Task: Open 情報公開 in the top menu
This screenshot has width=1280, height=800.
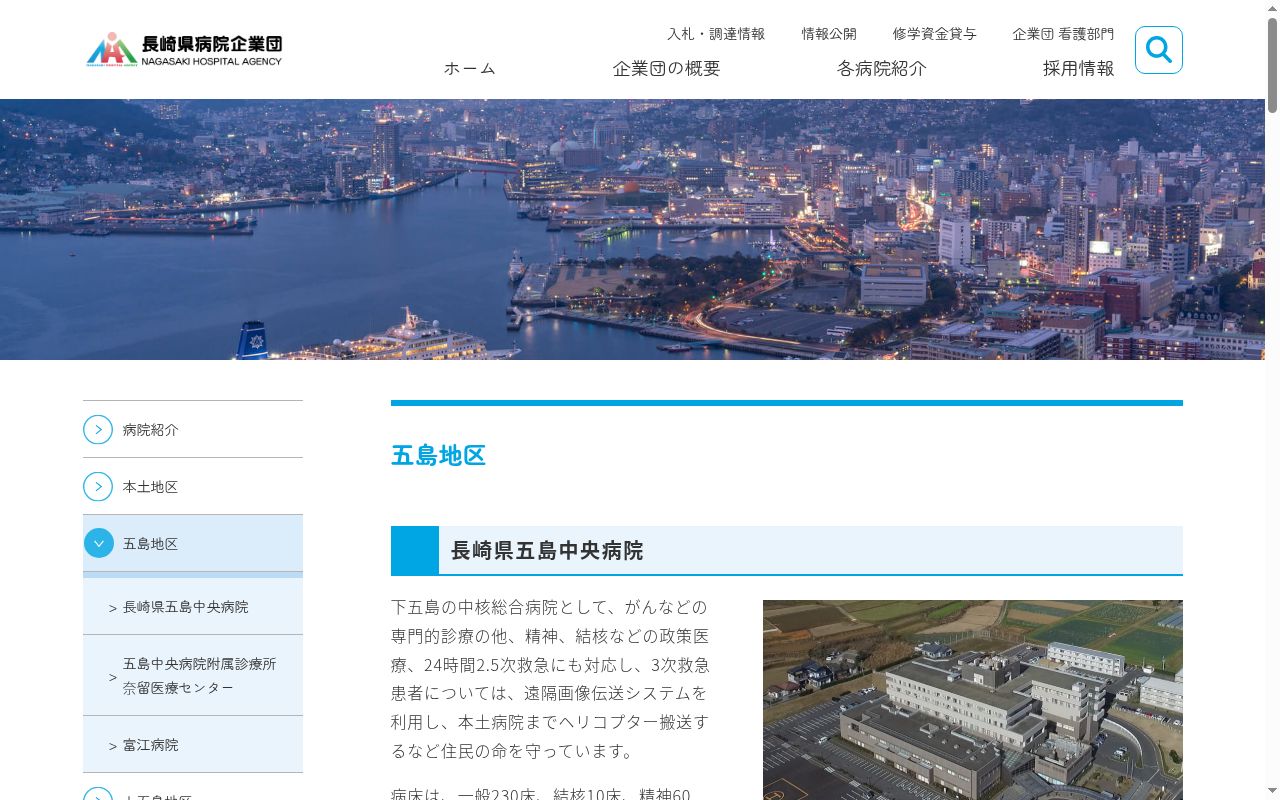Action: 829,34
